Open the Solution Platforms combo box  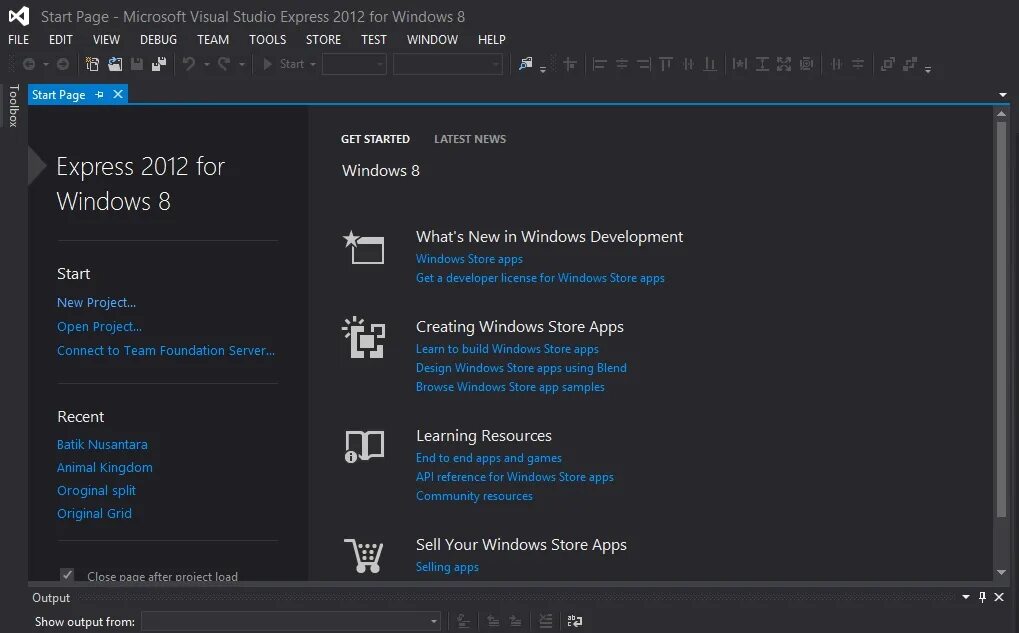point(448,64)
